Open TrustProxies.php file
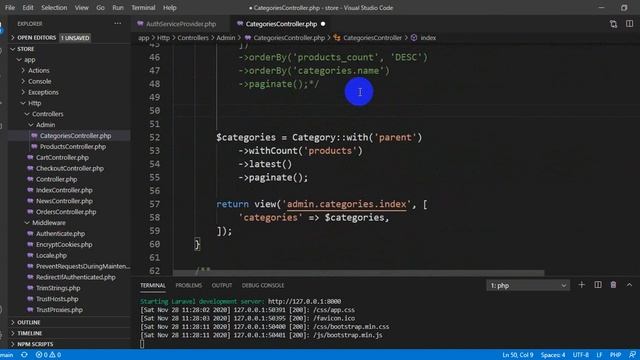This screenshot has width=640, height=360. point(59,310)
